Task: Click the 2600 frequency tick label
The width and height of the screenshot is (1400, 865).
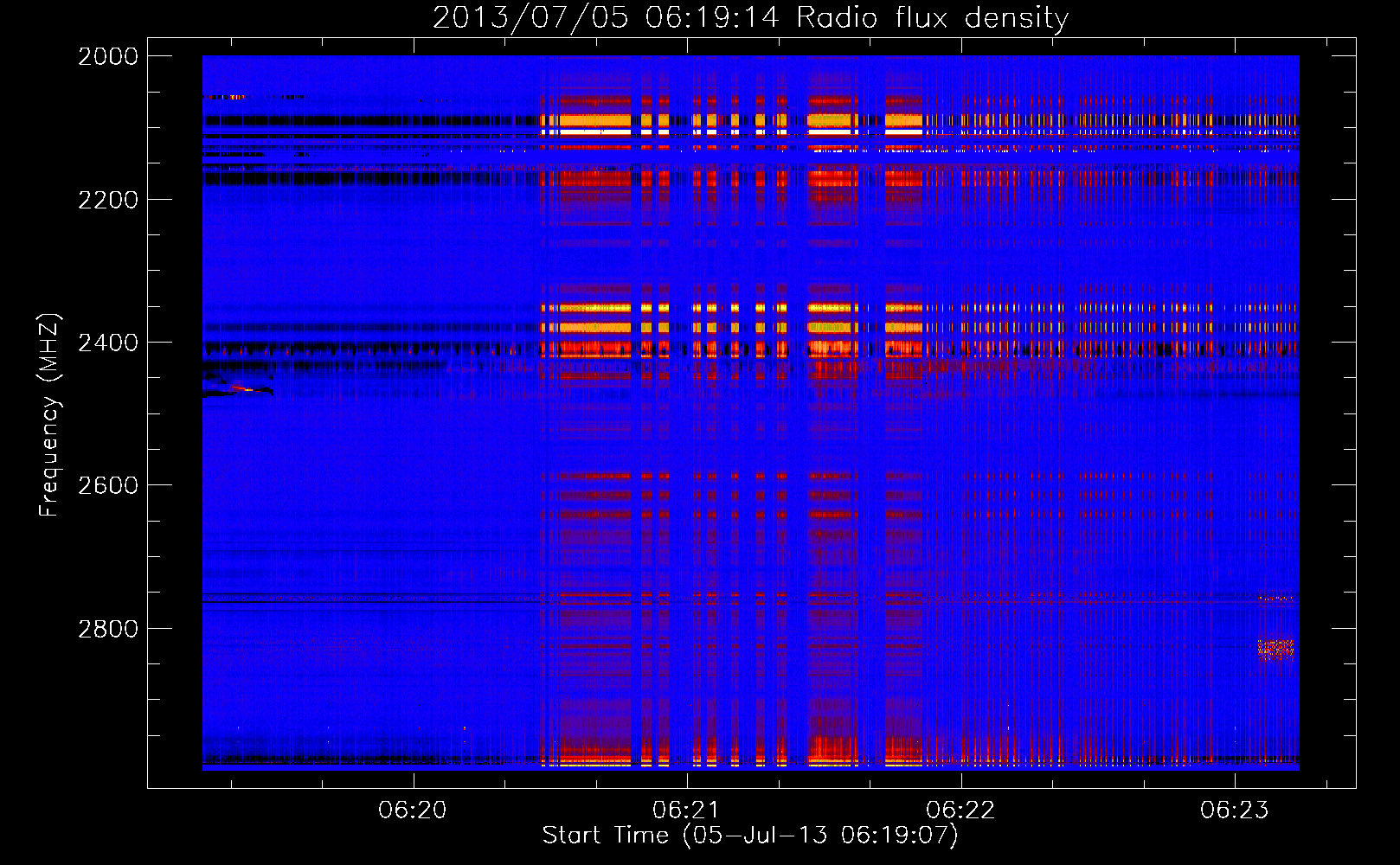Action: (108, 485)
